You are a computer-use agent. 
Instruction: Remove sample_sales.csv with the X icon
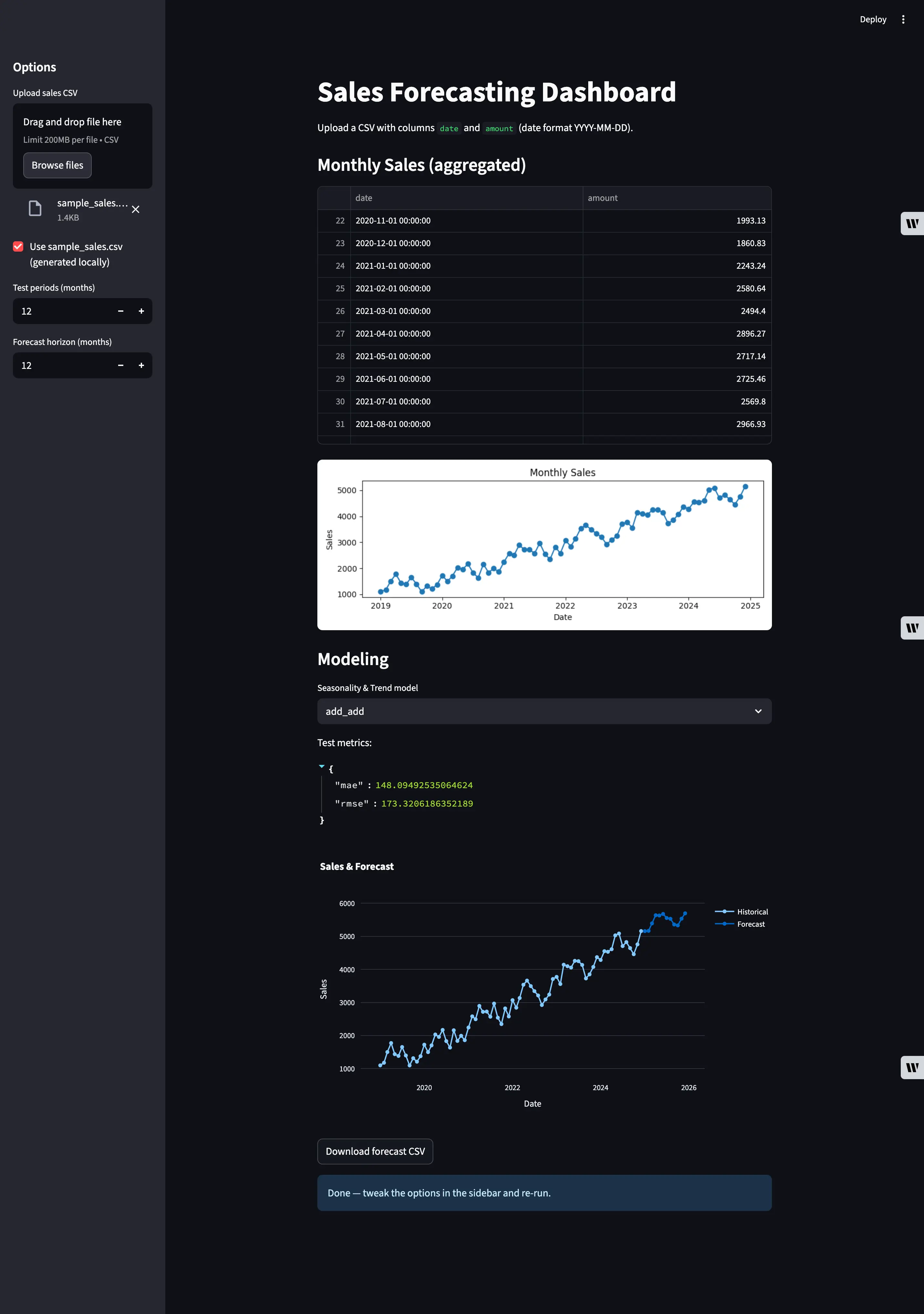(x=136, y=209)
